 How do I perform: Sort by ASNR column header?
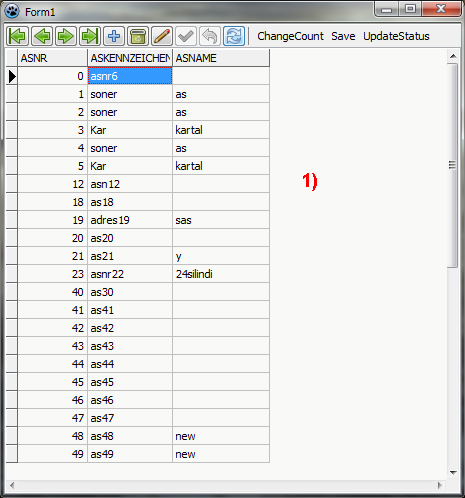52,58
